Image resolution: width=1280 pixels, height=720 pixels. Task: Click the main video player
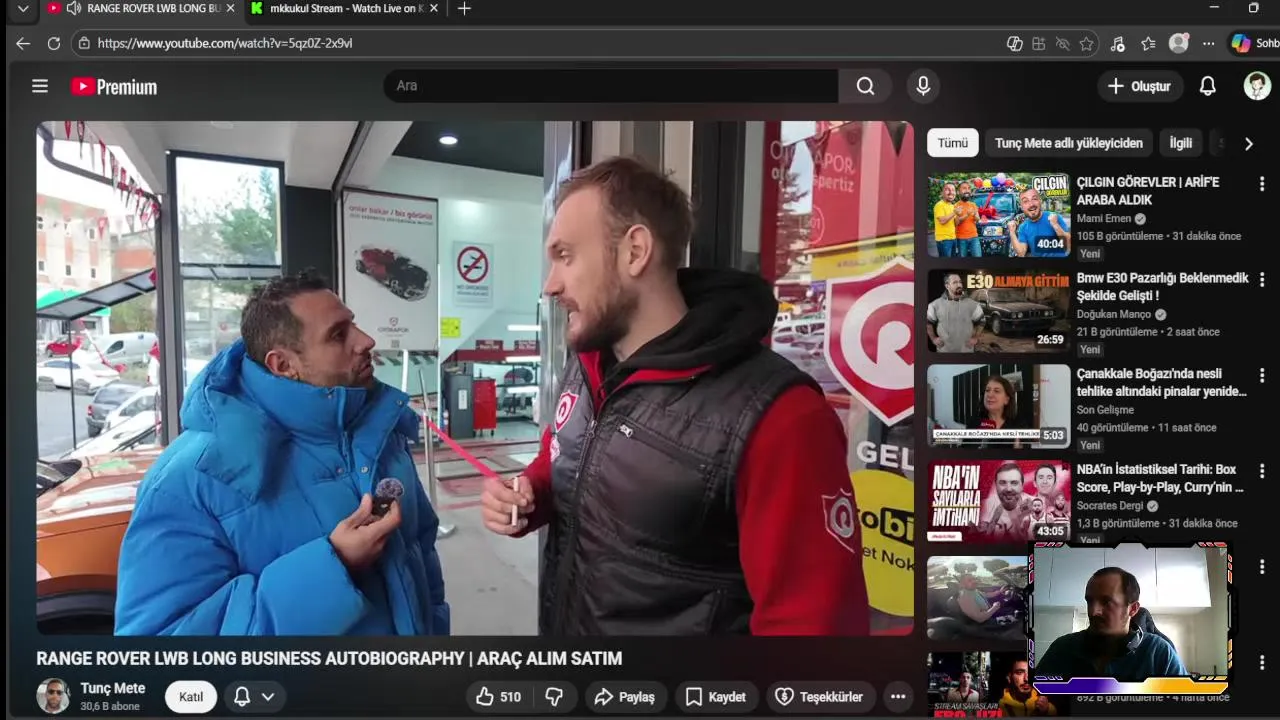click(x=475, y=378)
